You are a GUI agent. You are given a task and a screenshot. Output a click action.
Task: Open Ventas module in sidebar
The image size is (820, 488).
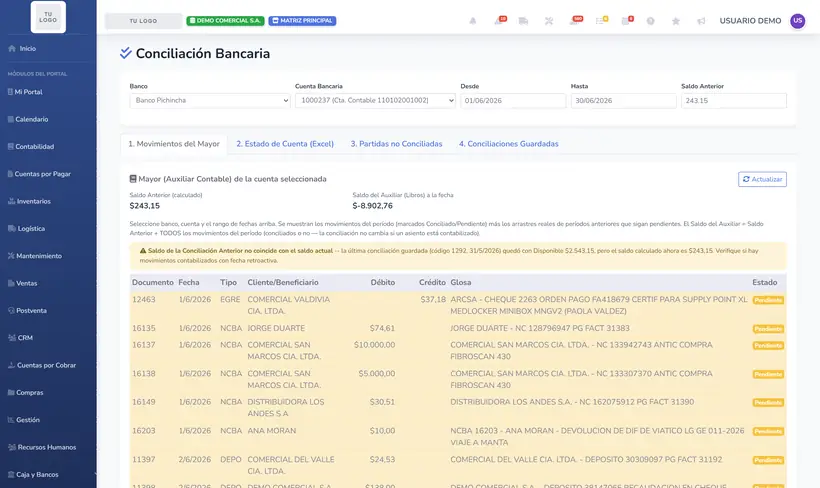click(x=22, y=283)
